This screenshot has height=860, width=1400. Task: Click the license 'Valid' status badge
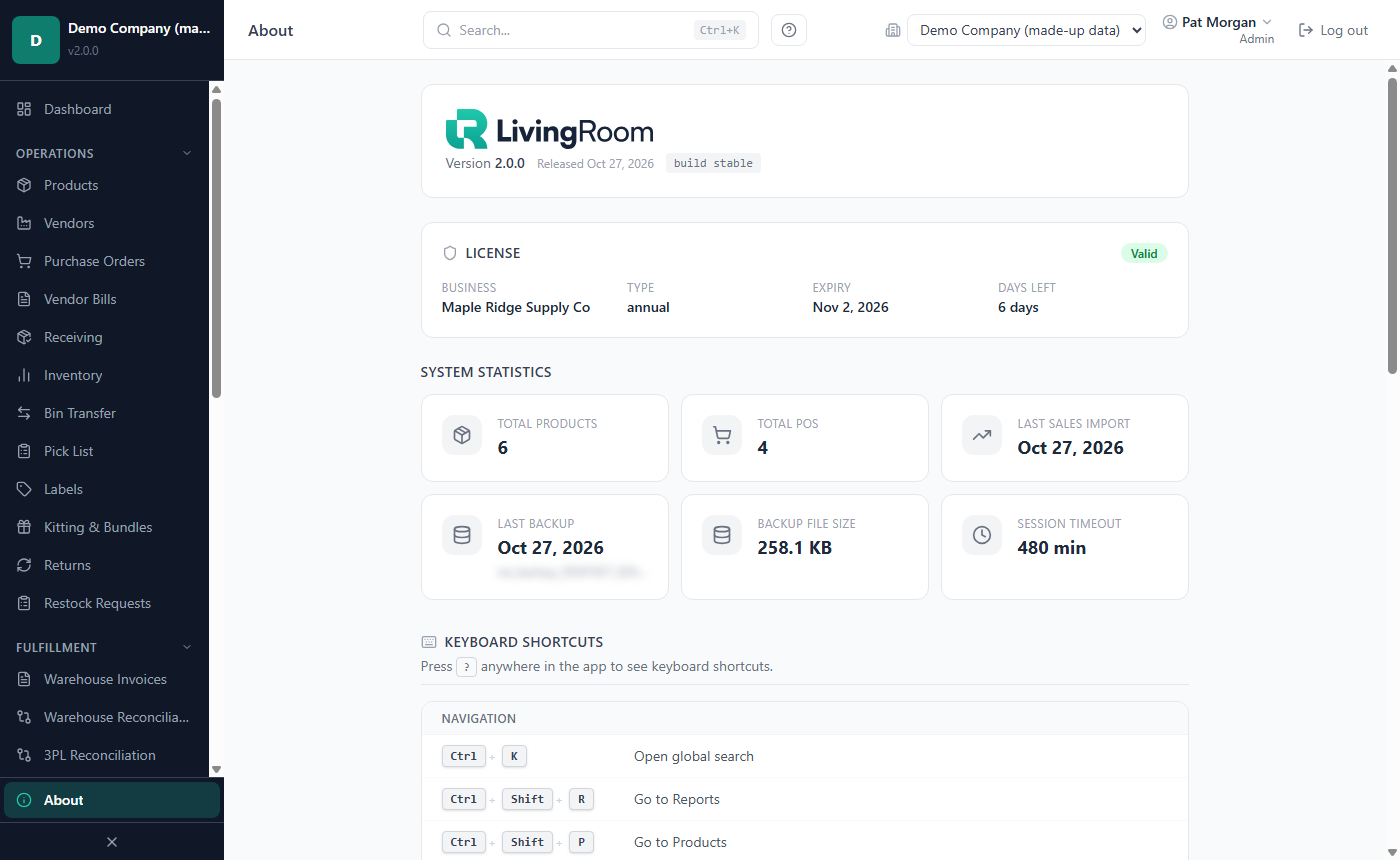point(1144,253)
